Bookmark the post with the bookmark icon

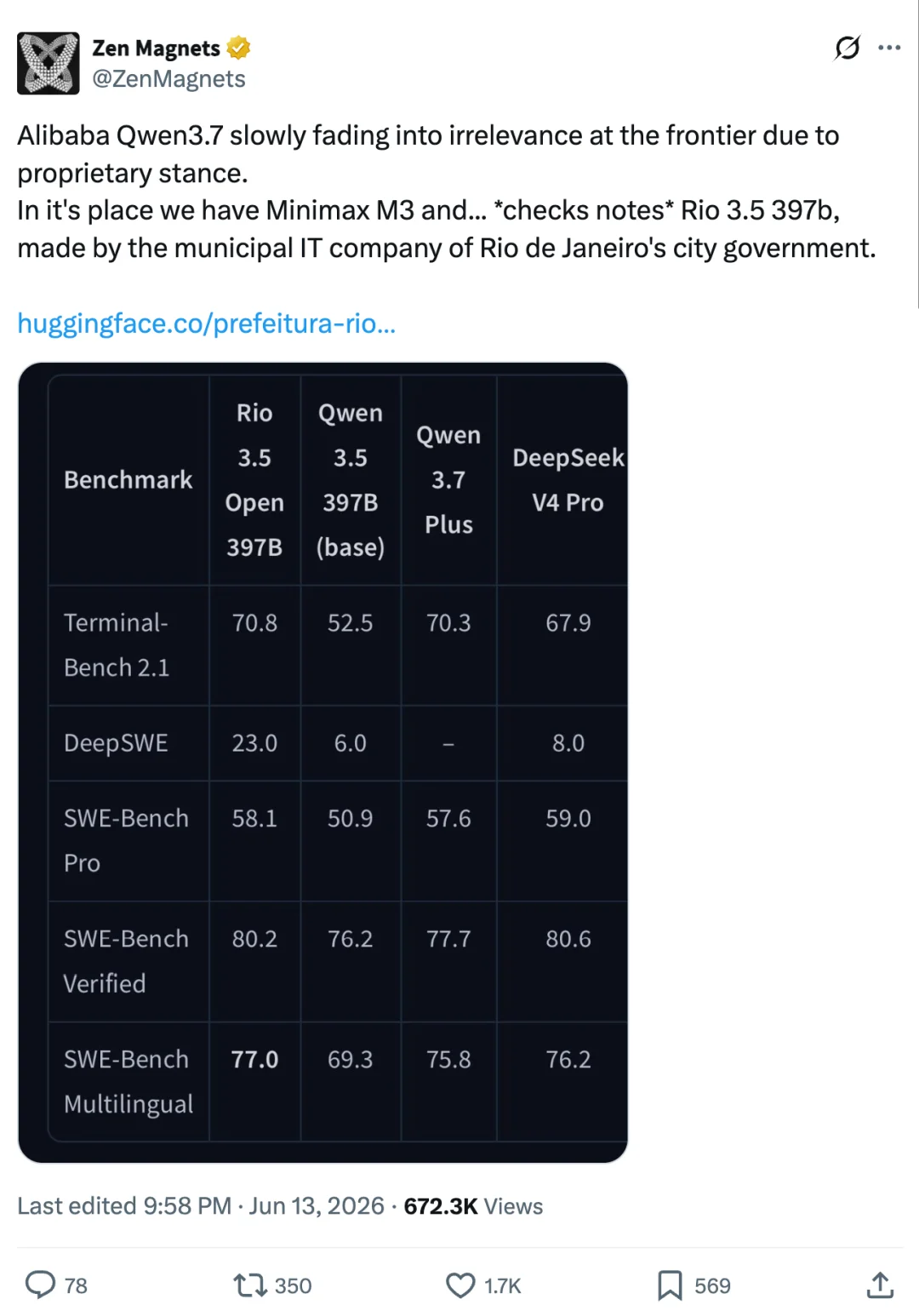point(670,1285)
